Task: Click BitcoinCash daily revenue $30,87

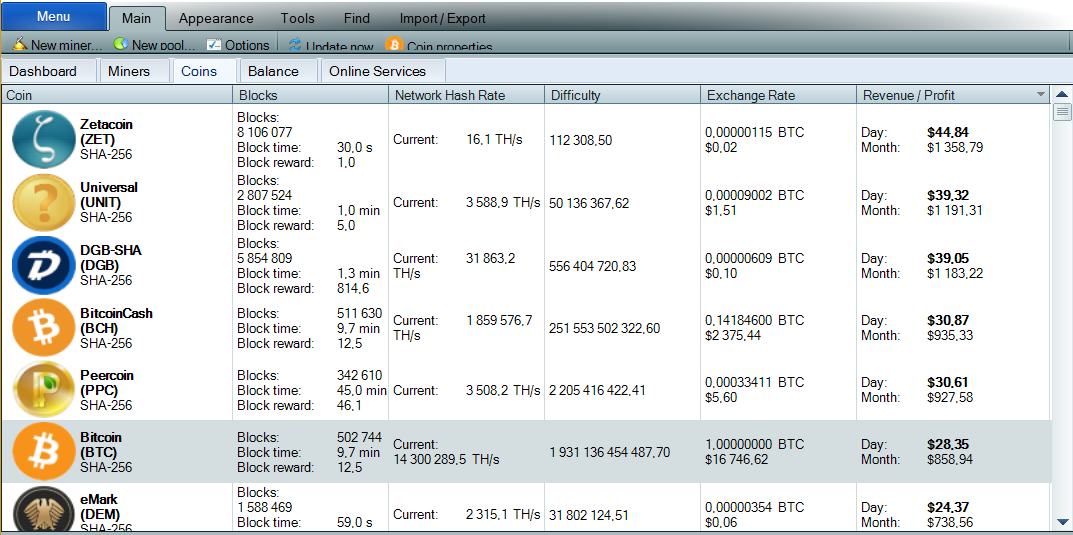Action: (x=948, y=320)
